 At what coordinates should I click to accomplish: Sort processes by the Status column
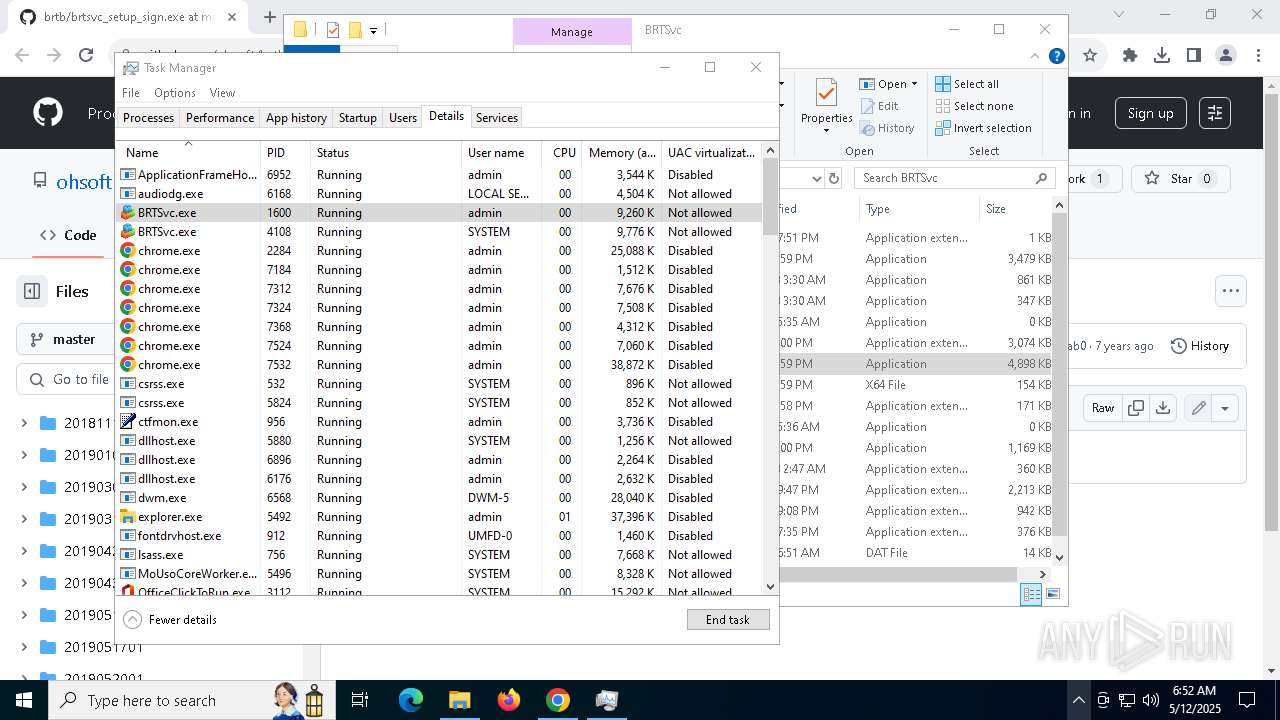385,152
